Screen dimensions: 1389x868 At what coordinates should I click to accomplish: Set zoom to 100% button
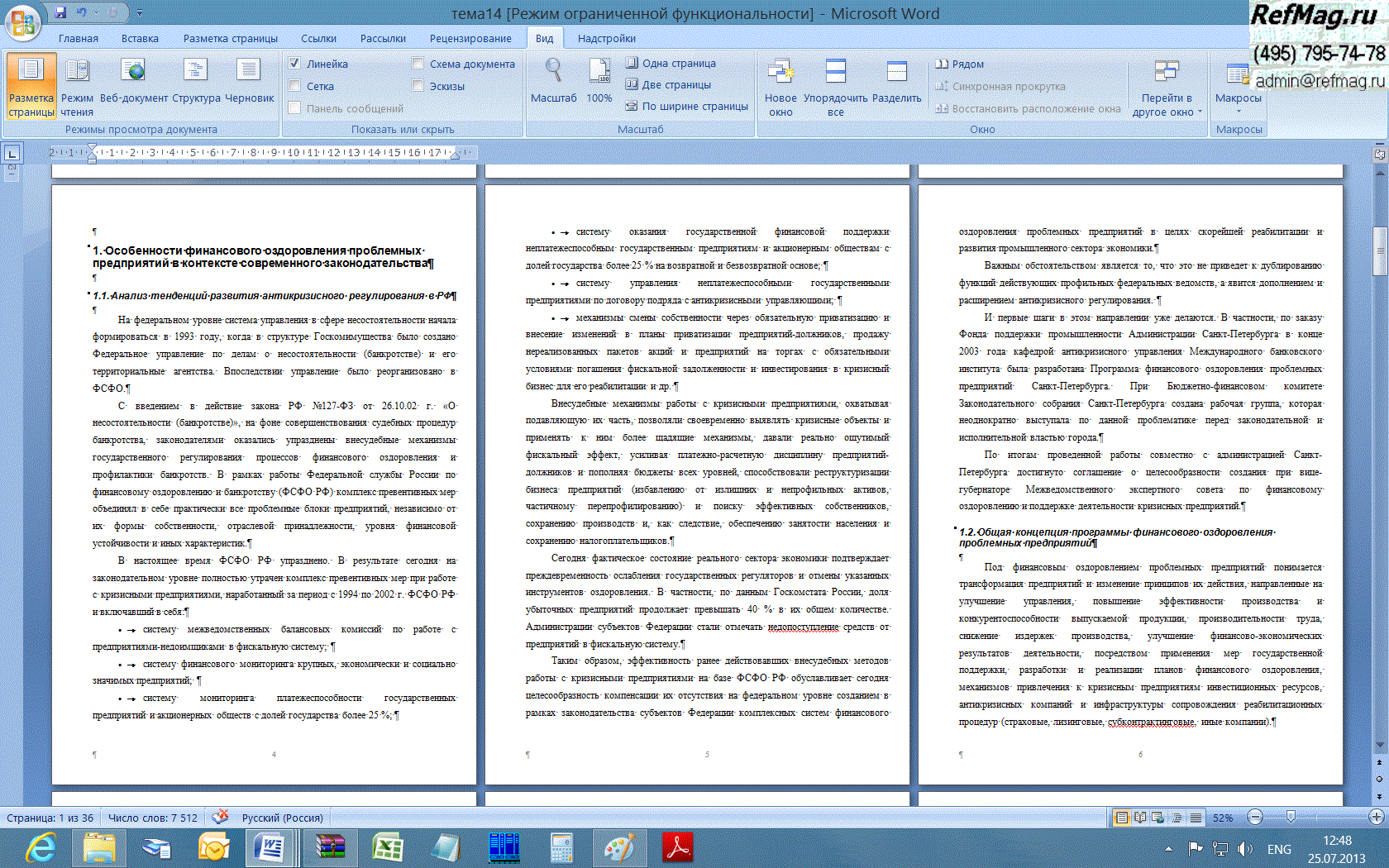599,83
